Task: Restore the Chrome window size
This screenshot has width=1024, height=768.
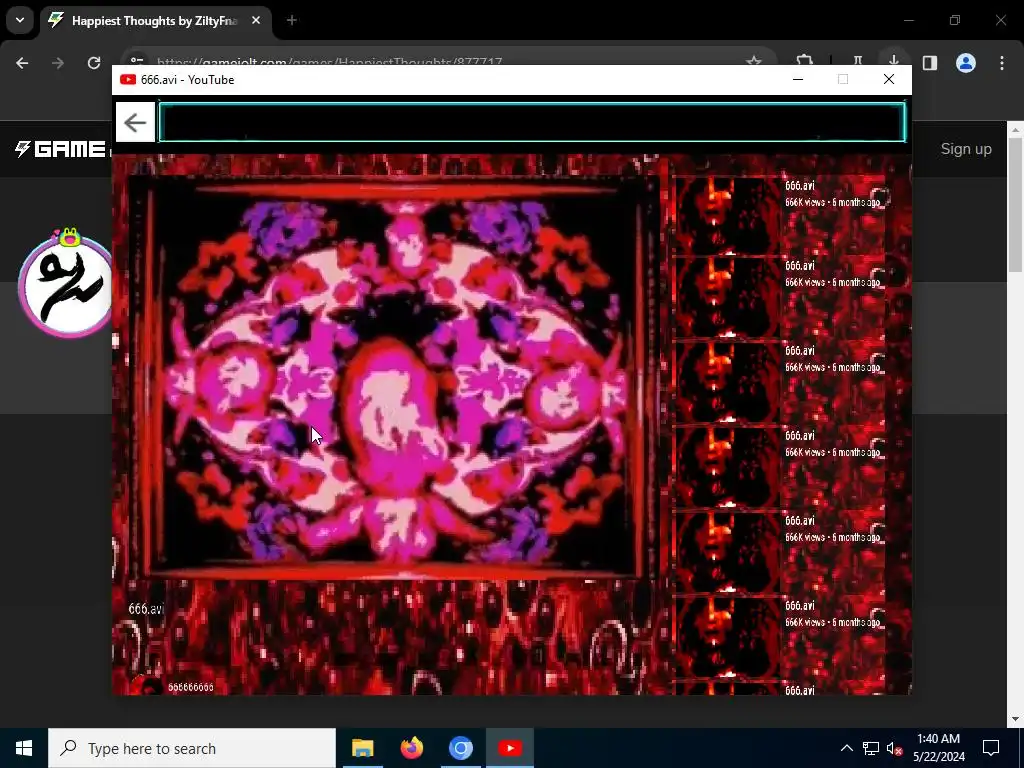Action: click(x=955, y=20)
